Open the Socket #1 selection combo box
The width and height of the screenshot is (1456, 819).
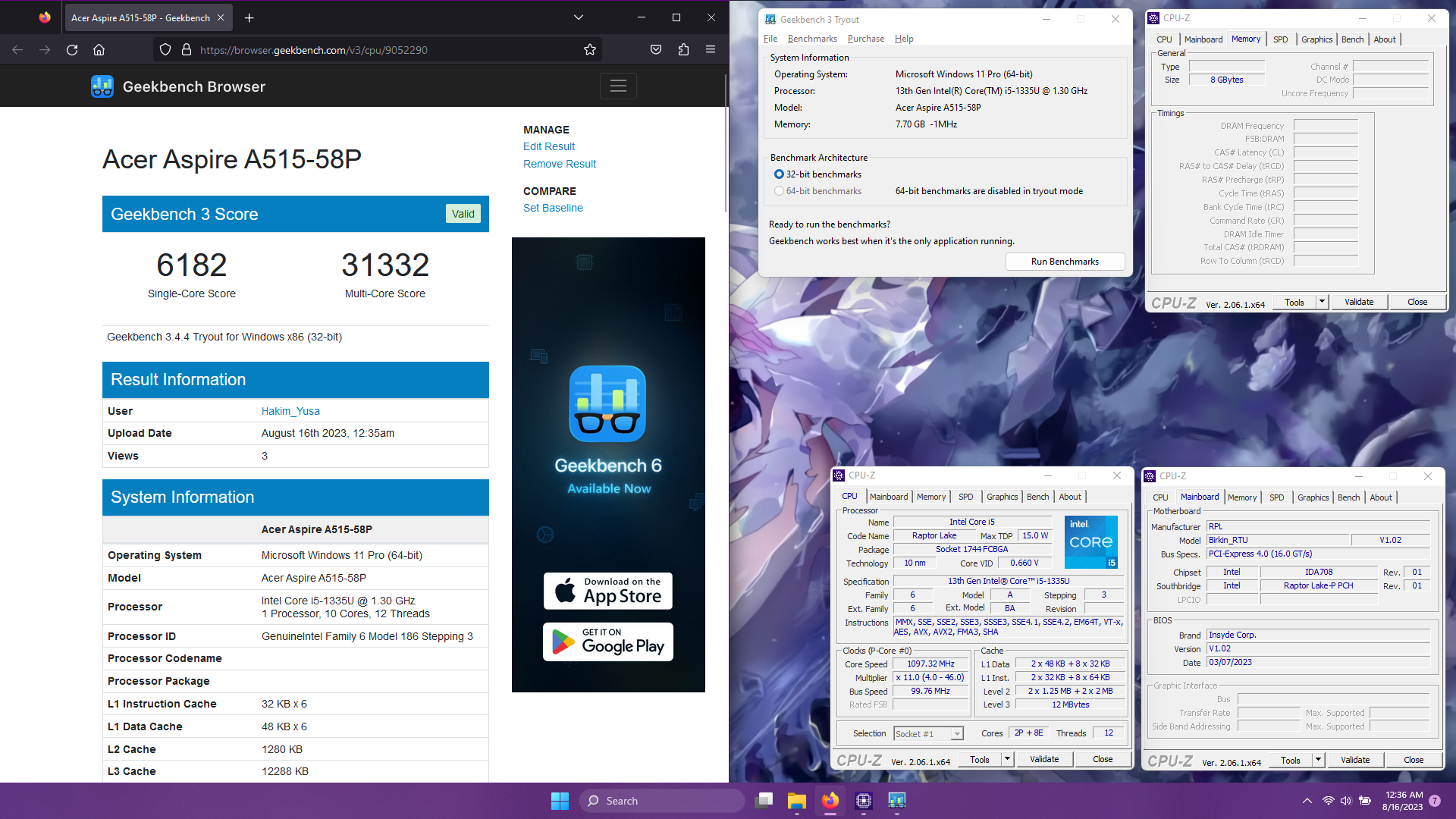click(x=928, y=733)
